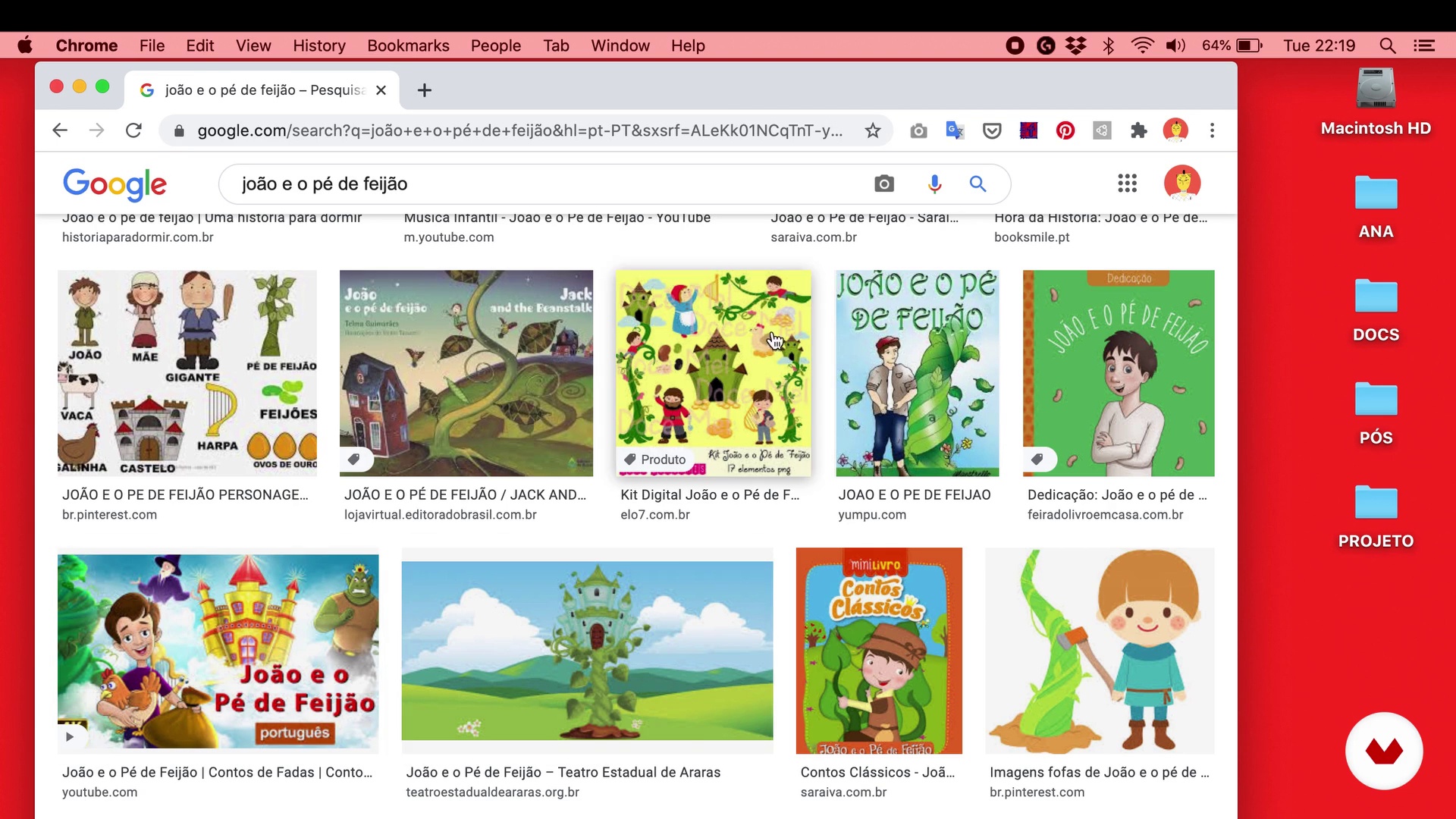Open the Google Translate extension icon
The width and height of the screenshot is (1456, 819).
click(955, 130)
